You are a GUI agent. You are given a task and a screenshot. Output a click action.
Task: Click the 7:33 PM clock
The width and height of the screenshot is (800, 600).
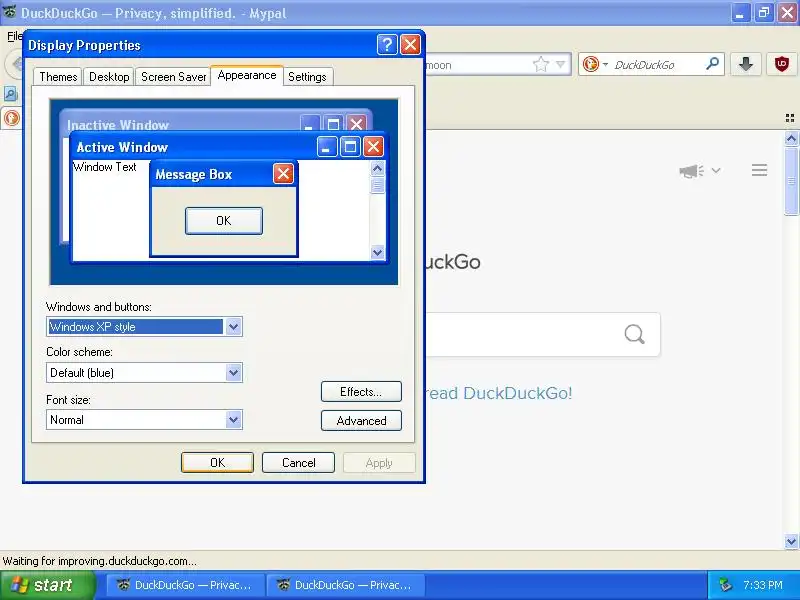pyautogui.click(x=763, y=585)
